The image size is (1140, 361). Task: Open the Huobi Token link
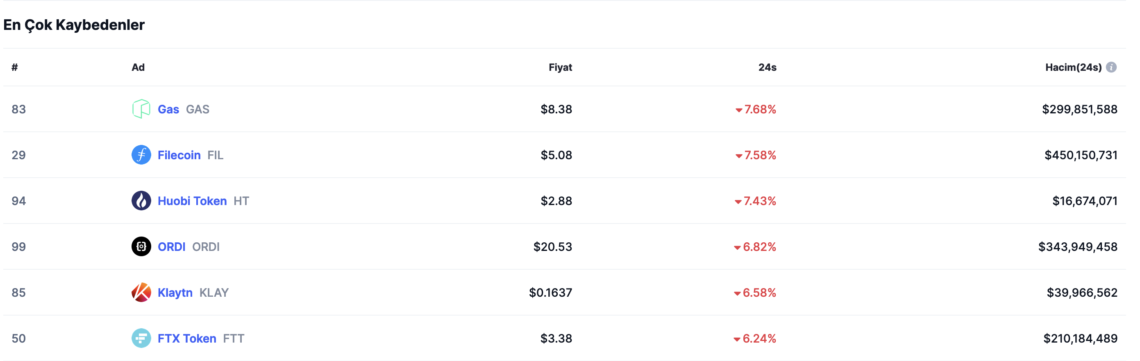pyautogui.click(x=192, y=200)
